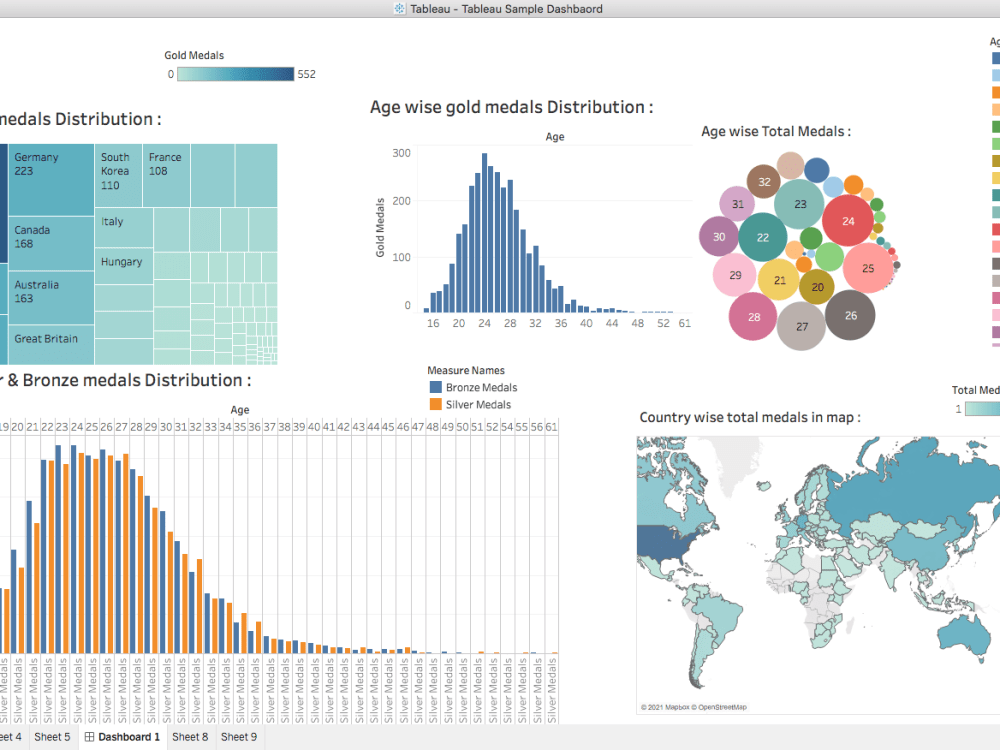Screen dimensions: 1000x750
Task: Click the Gold Medals gradient legend
Action: click(x=235, y=74)
